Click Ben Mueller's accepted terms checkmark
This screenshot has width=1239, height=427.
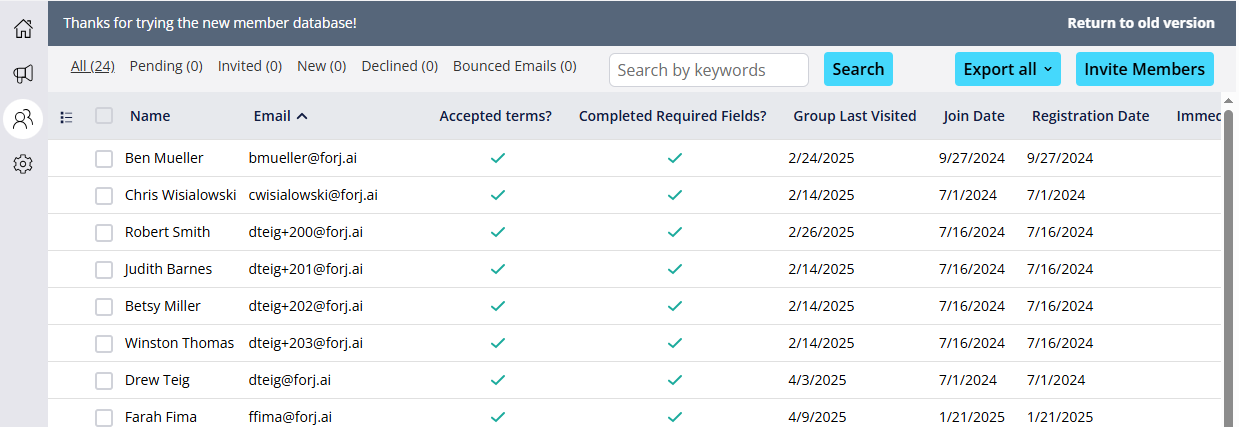pyautogui.click(x=497, y=158)
